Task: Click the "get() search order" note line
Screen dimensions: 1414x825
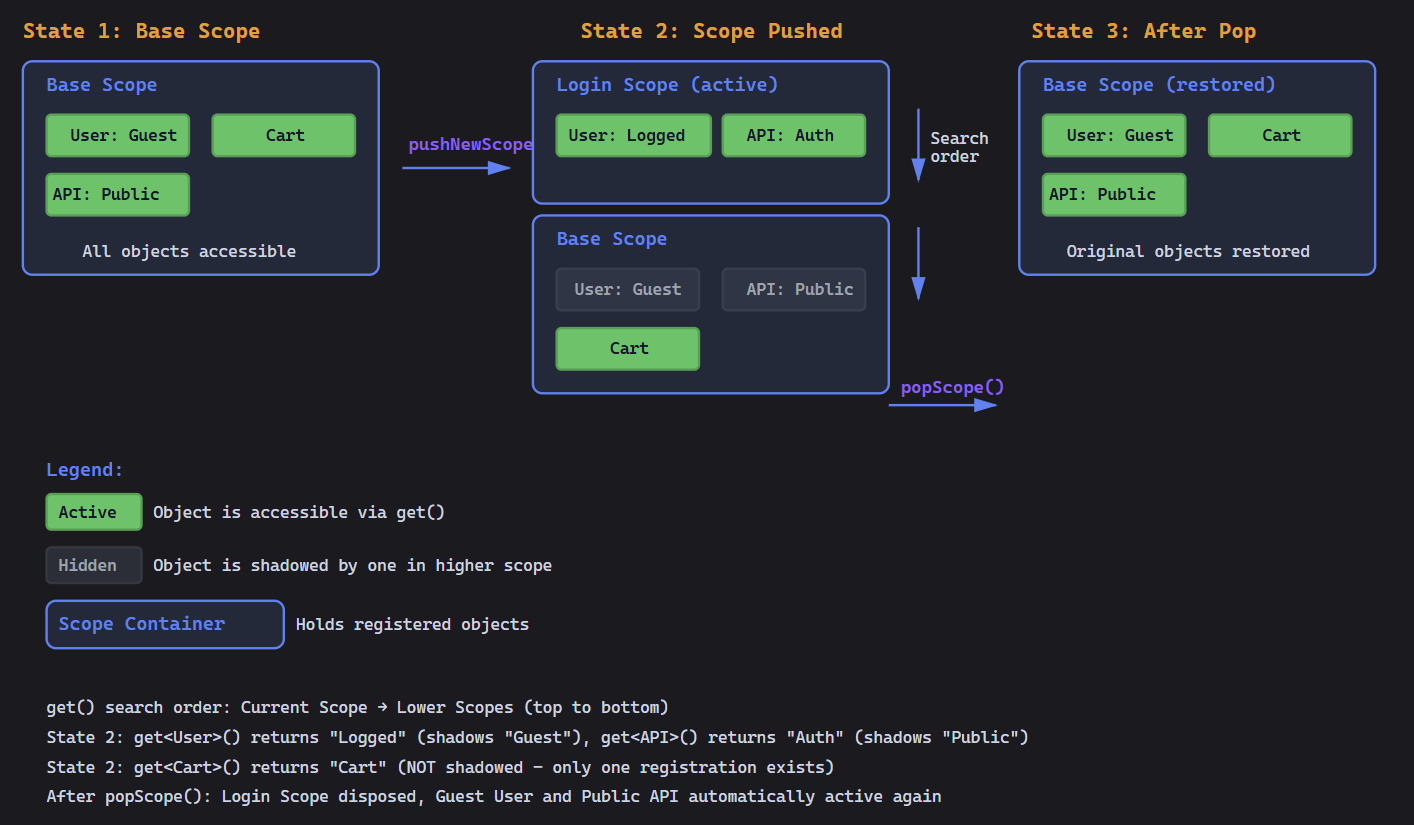Action: coord(357,707)
